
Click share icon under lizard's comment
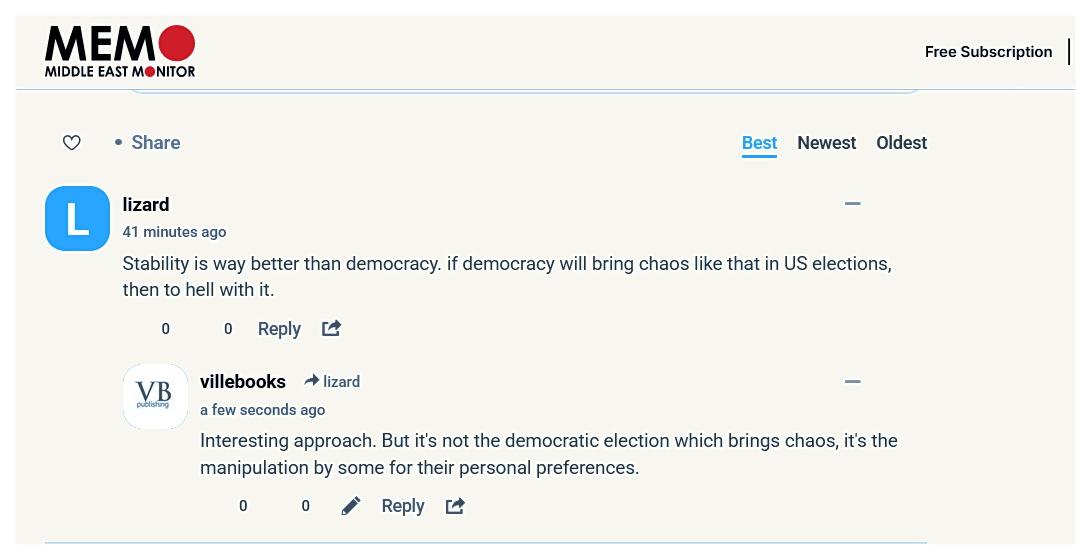pyautogui.click(x=331, y=328)
